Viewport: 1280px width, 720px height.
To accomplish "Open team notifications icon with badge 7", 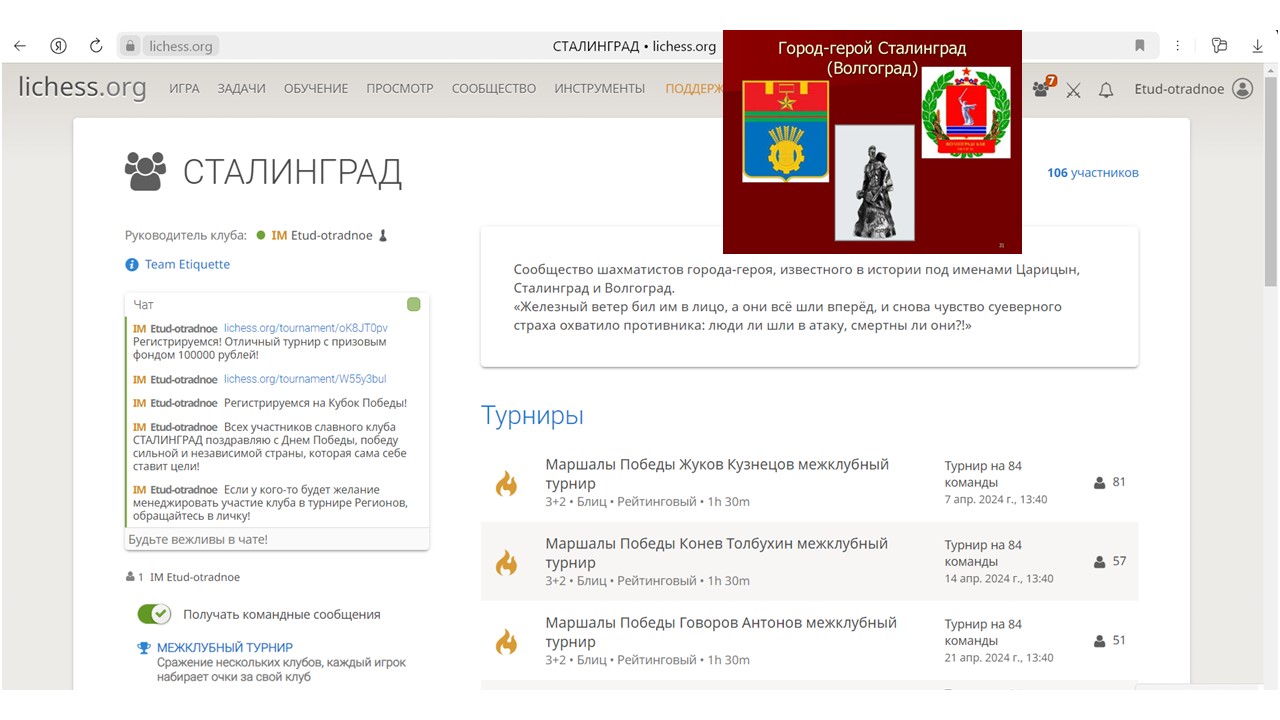I will click(1044, 87).
